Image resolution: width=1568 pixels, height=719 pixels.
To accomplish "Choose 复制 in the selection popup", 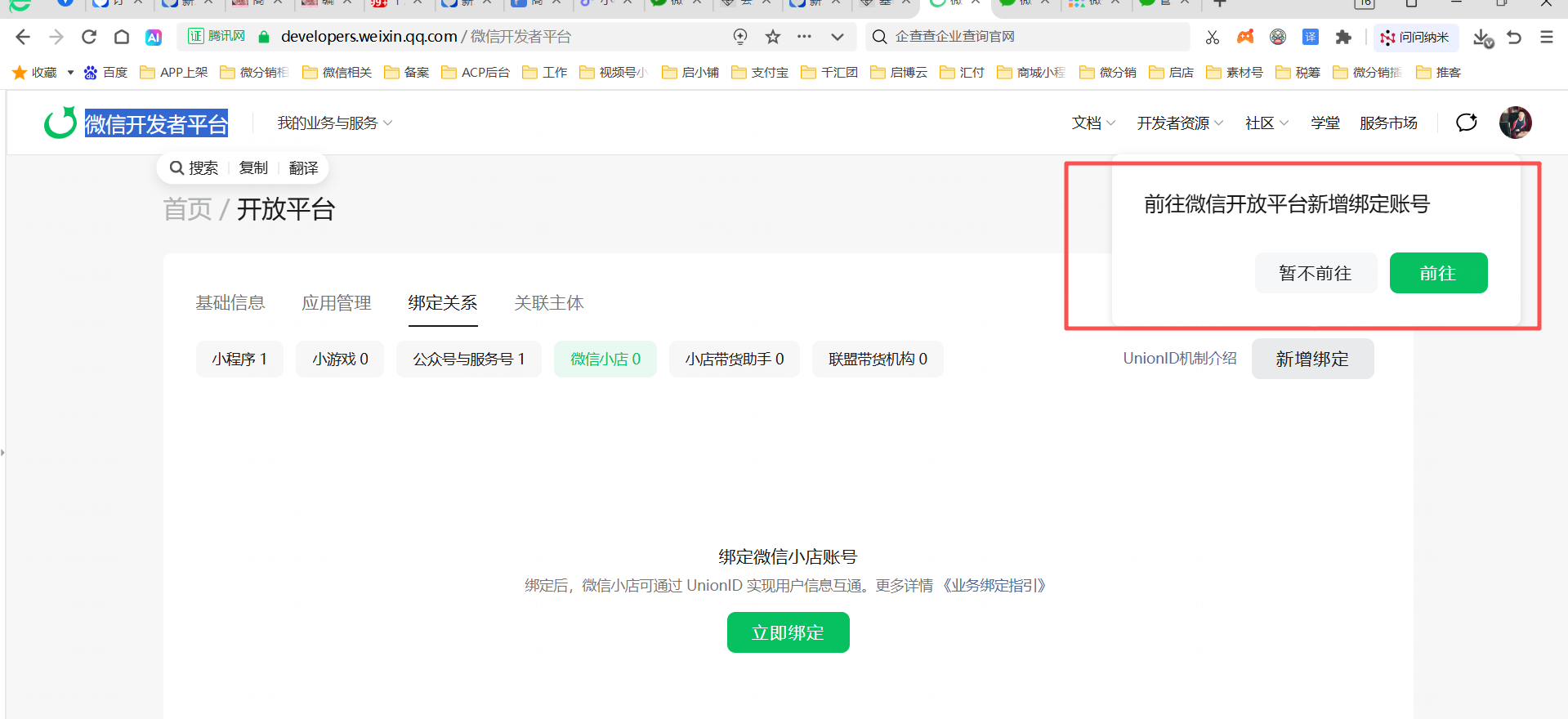I will (x=253, y=168).
